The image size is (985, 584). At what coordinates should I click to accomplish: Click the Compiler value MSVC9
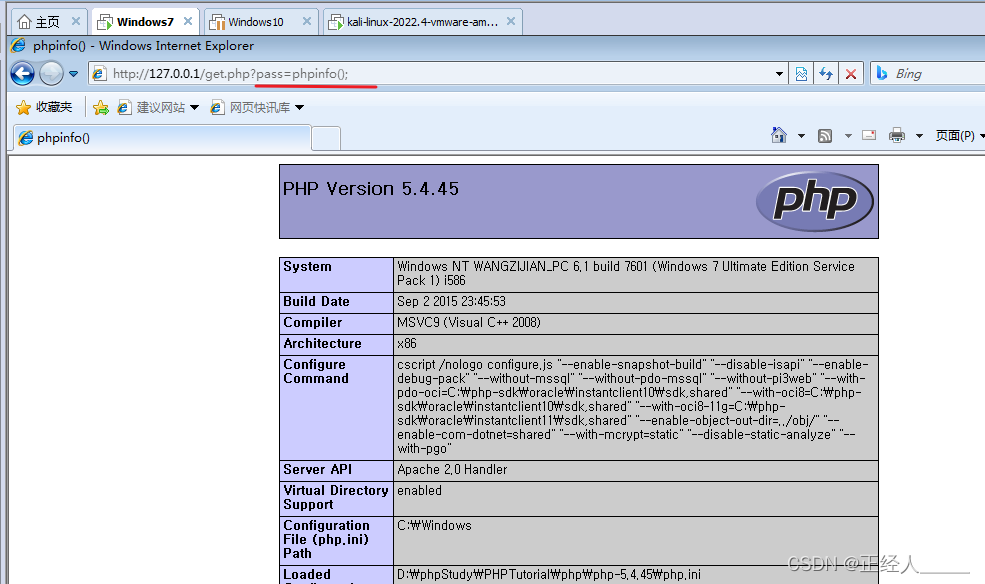[469, 322]
